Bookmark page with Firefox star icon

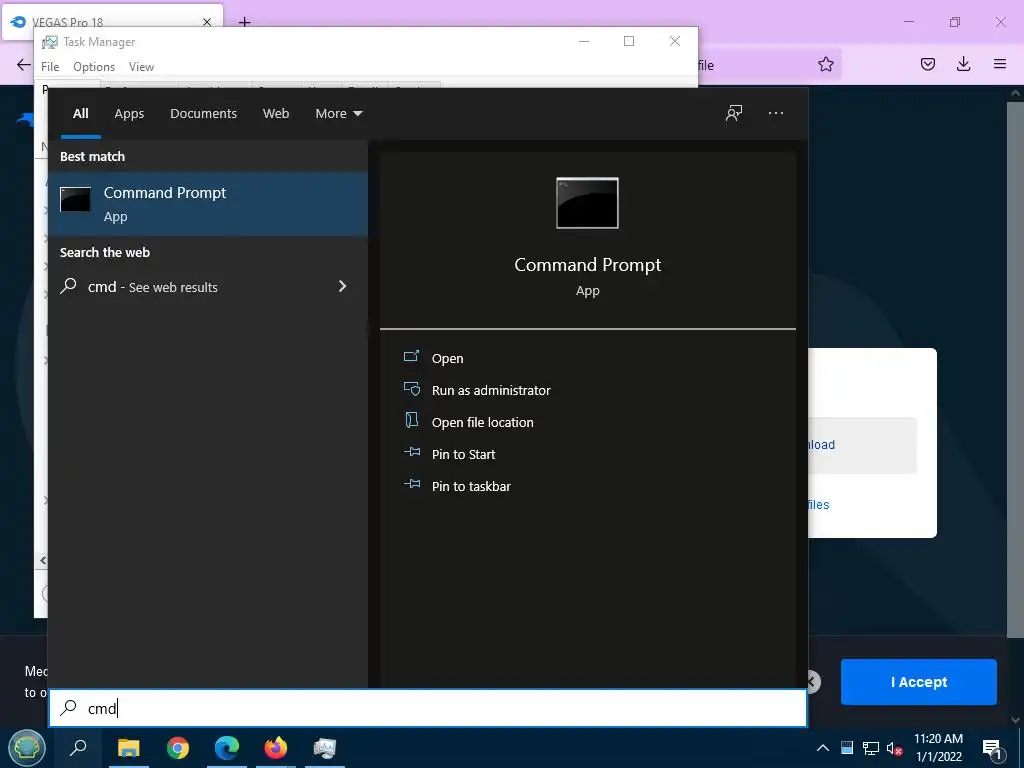(x=825, y=64)
